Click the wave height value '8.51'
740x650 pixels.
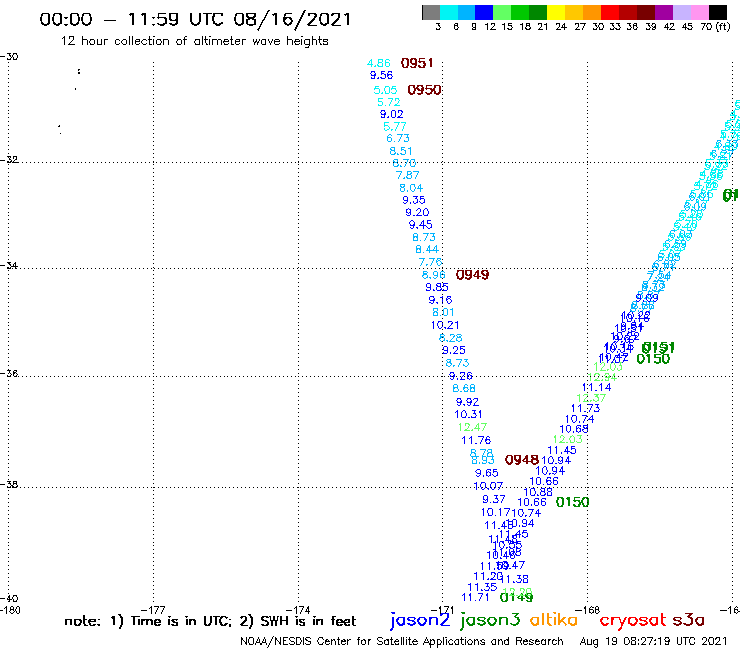(401, 151)
